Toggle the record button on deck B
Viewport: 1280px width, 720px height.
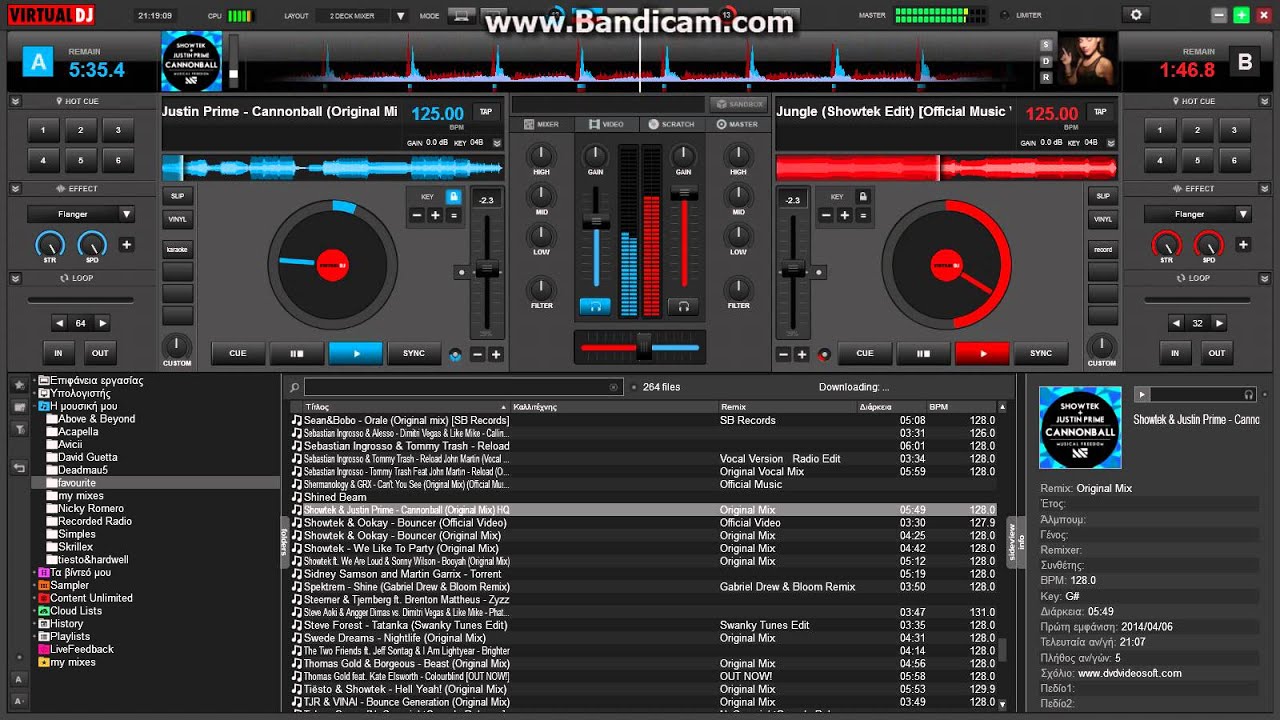click(1103, 249)
